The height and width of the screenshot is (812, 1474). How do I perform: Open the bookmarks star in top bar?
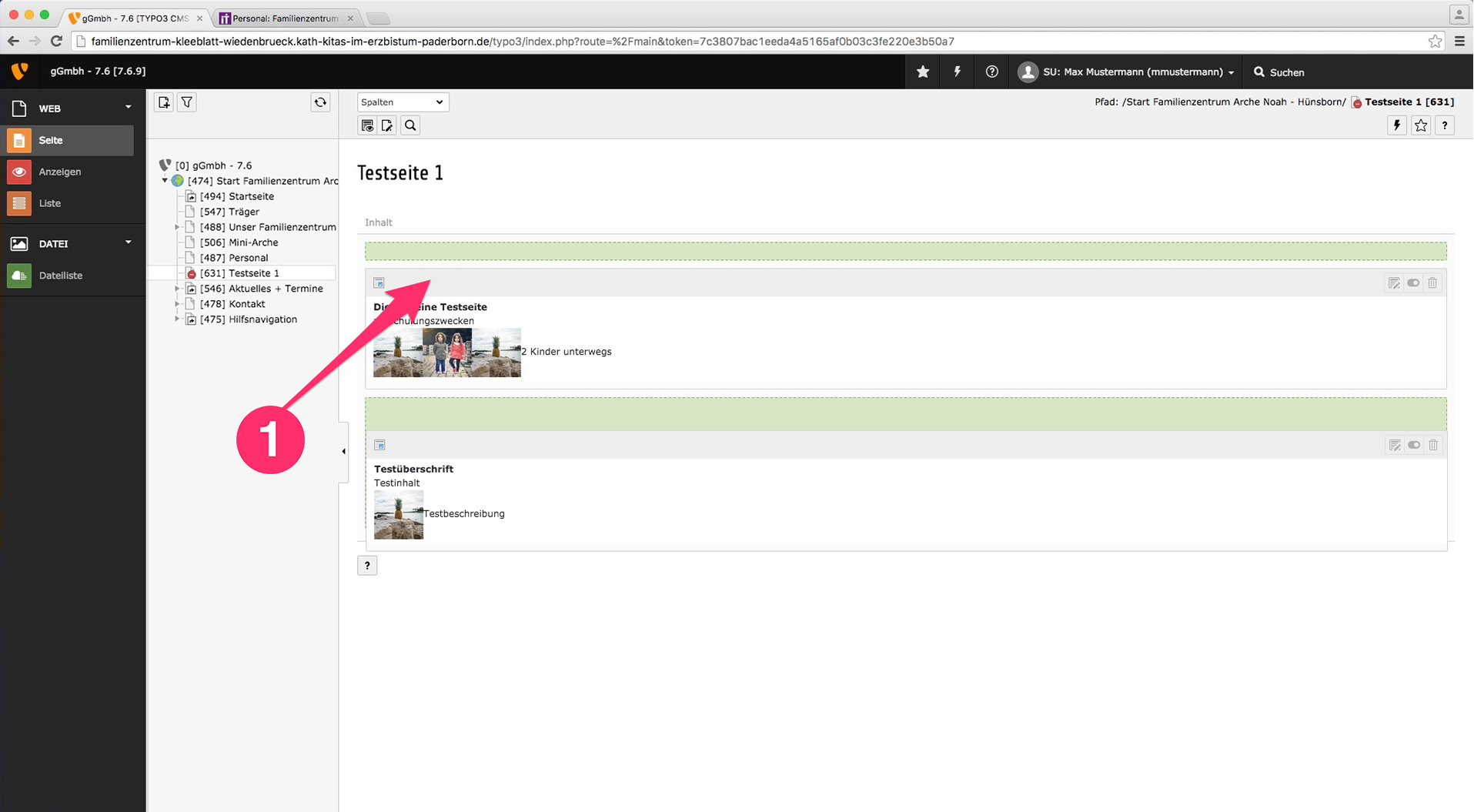click(923, 72)
